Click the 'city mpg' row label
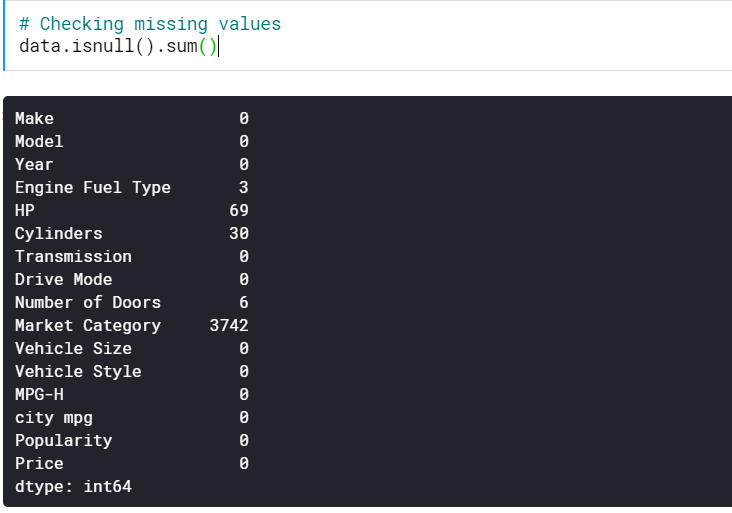 (x=53, y=417)
